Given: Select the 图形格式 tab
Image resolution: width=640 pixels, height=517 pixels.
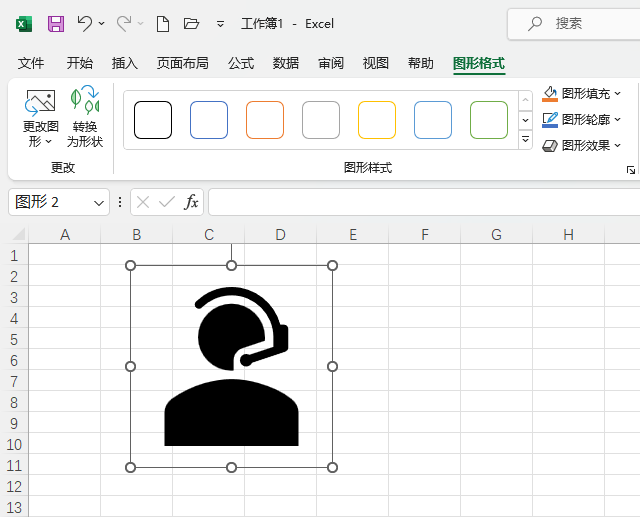Looking at the screenshot, I should (479, 63).
